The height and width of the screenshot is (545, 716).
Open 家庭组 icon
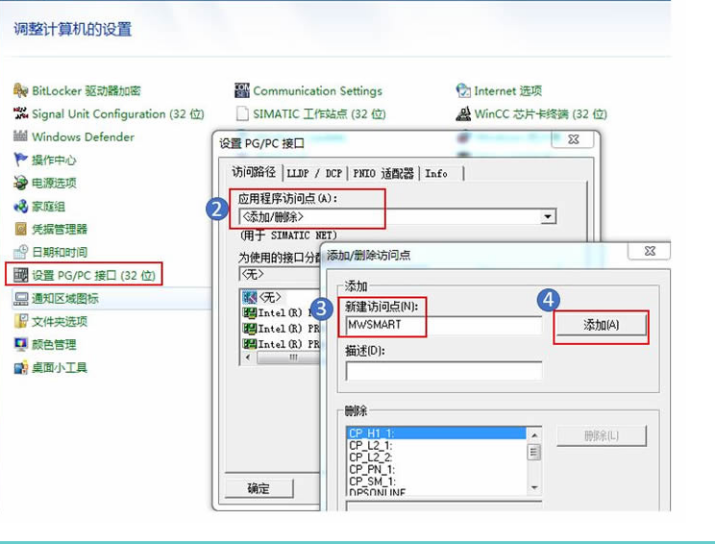[21, 206]
